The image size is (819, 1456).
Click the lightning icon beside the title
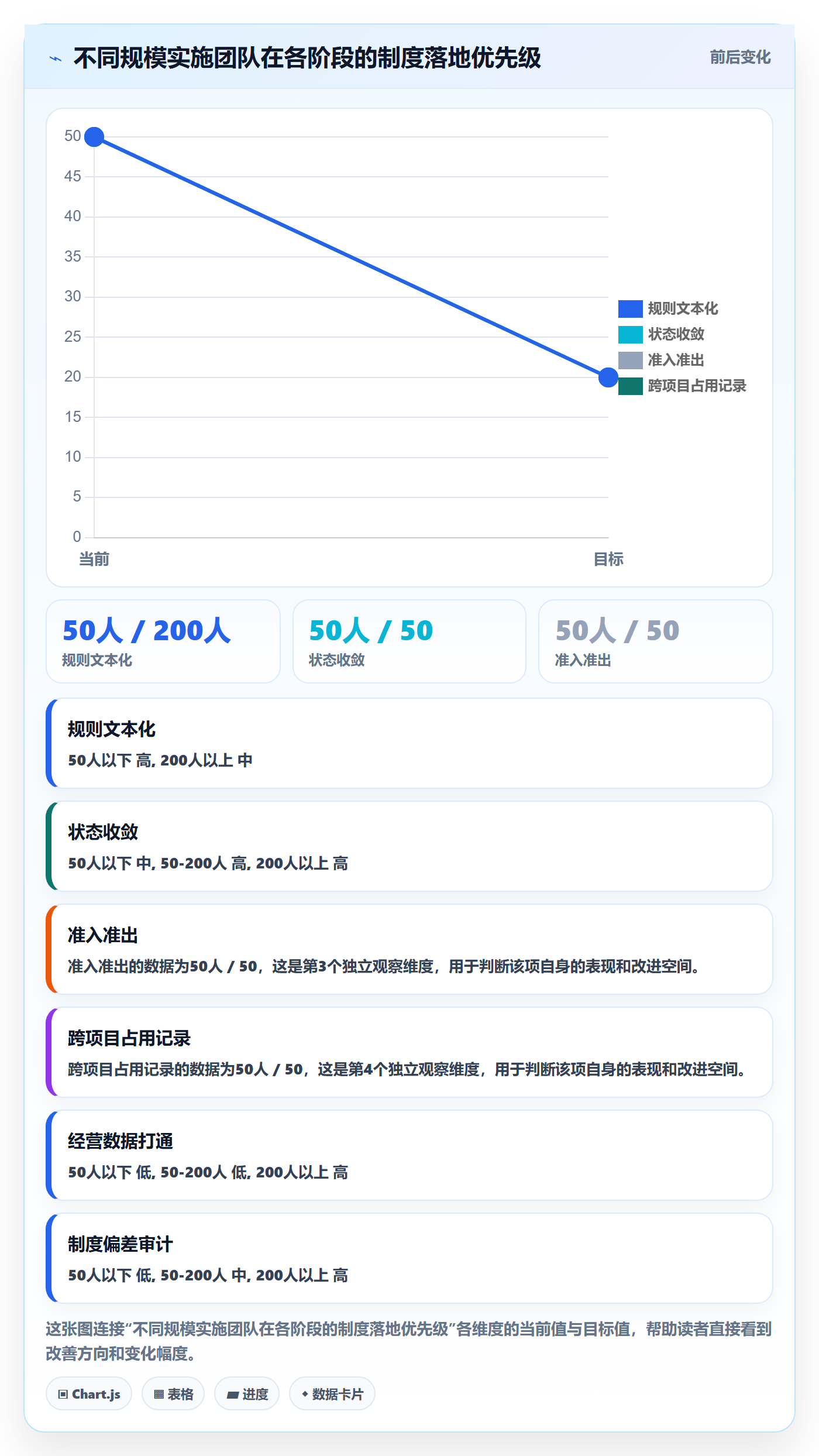tap(56, 59)
